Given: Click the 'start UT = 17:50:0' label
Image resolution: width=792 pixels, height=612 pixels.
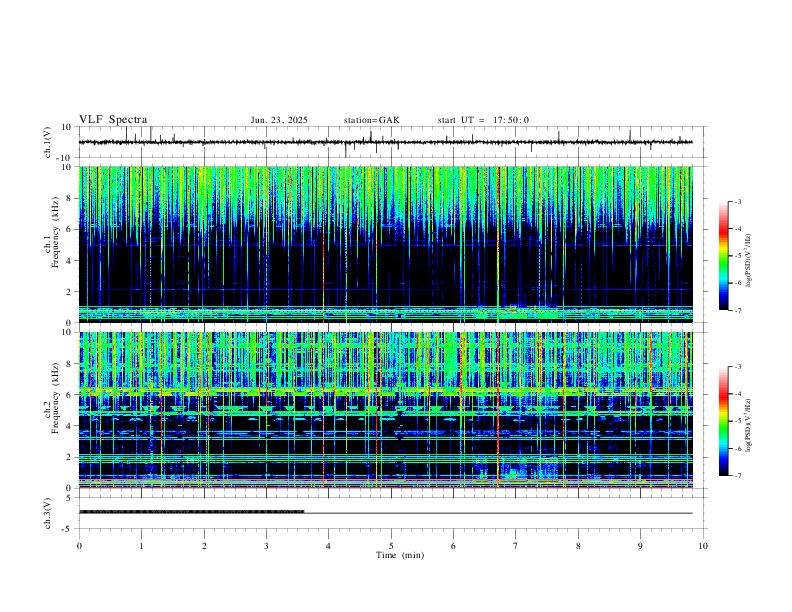Looking at the screenshot, I should [x=483, y=120].
